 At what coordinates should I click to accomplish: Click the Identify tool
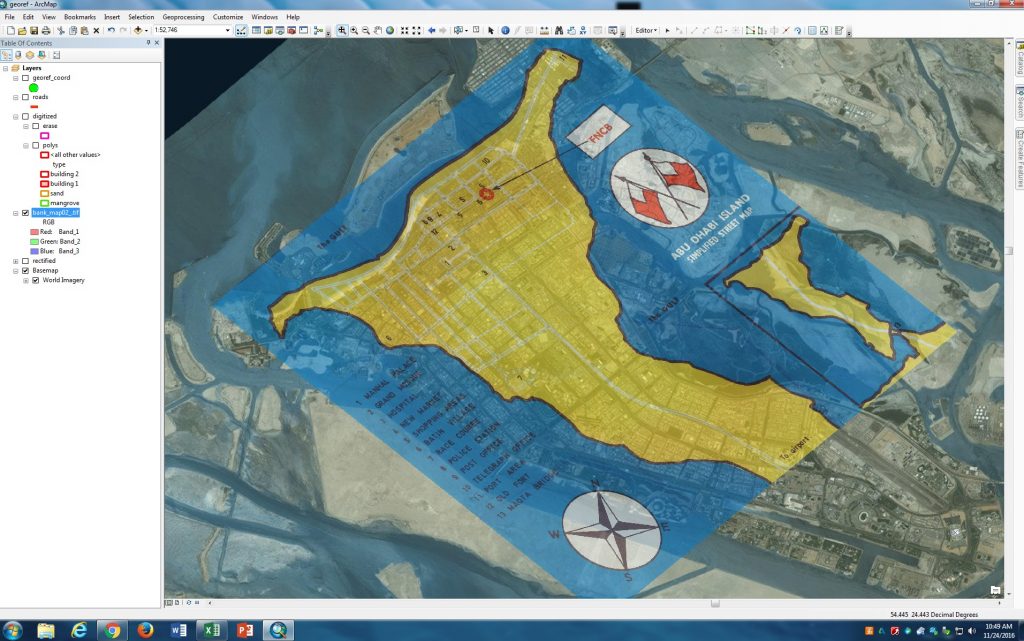(x=505, y=30)
